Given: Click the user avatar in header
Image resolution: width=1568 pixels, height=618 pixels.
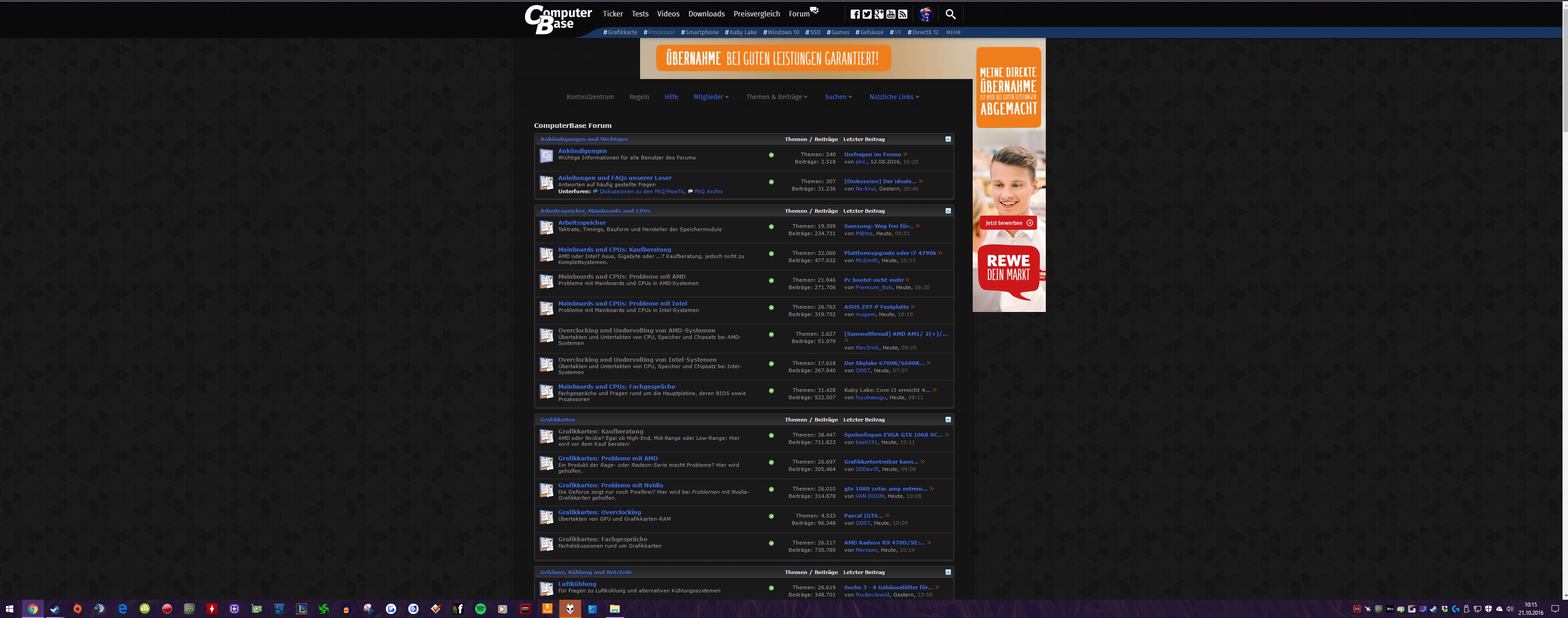Looking at the screenshot, I should (926, 14).
